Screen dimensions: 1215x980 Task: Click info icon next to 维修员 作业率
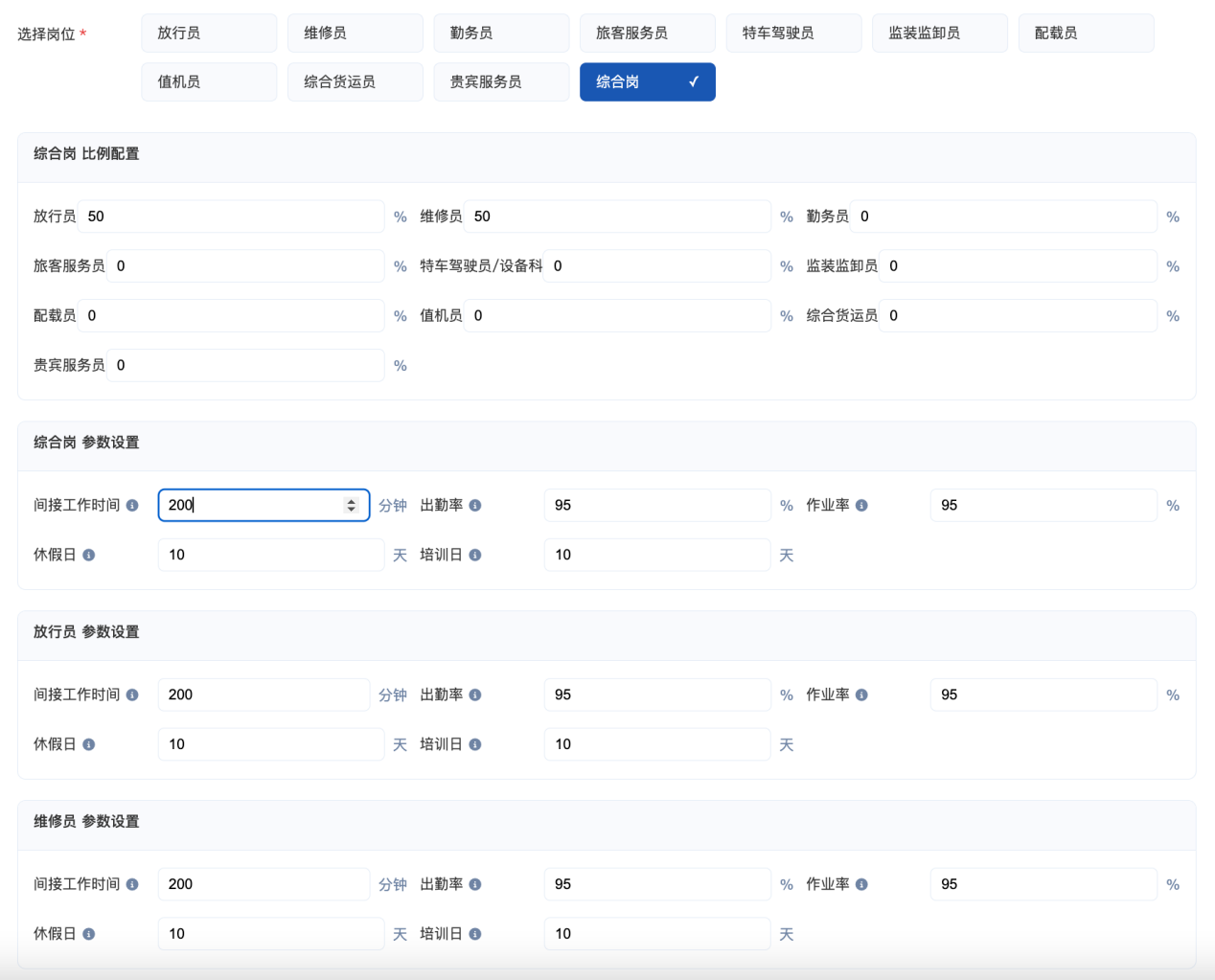[861, 885]
